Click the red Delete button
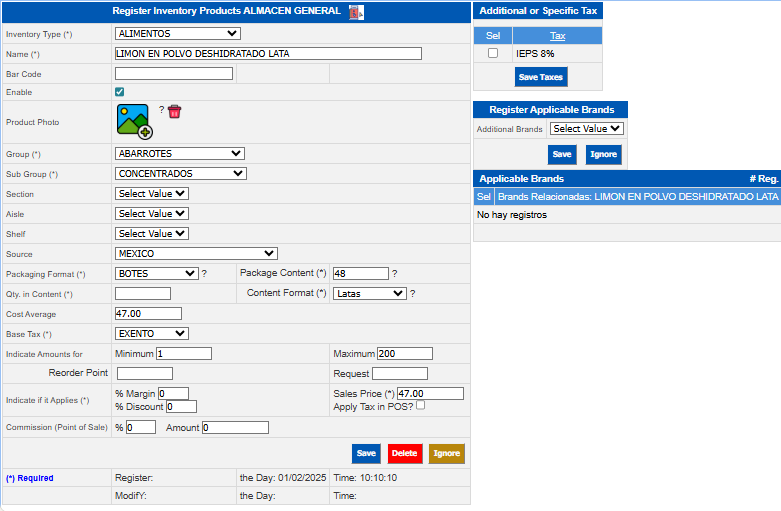The height and width of the screenshot is (511, 781). coord(405,454)
